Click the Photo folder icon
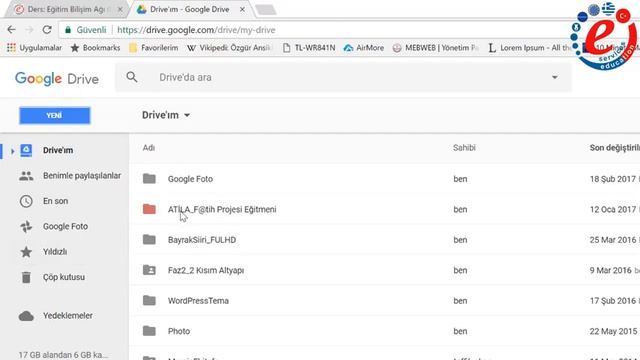Viewport: 640px width, 360px height. point(149,331)
